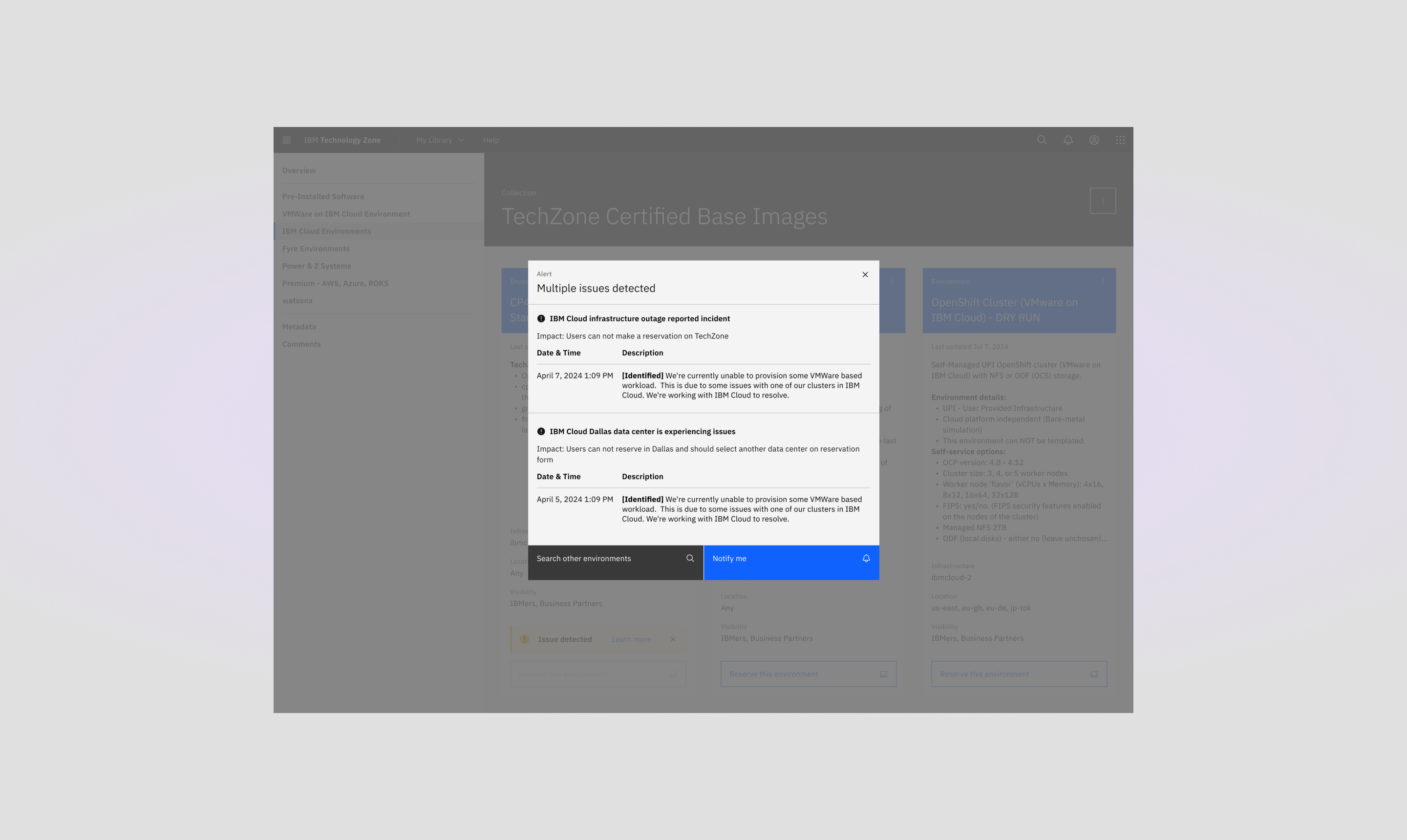Click the Learn more link
This screenshot has height=840, width=1407.
(631, 639)
